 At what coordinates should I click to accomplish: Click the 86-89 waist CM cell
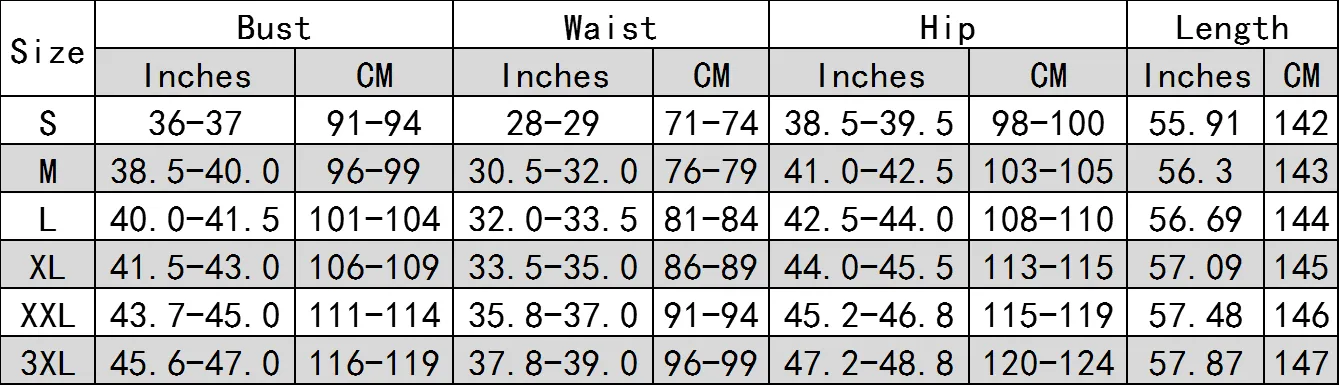click(x=711, y=265)
